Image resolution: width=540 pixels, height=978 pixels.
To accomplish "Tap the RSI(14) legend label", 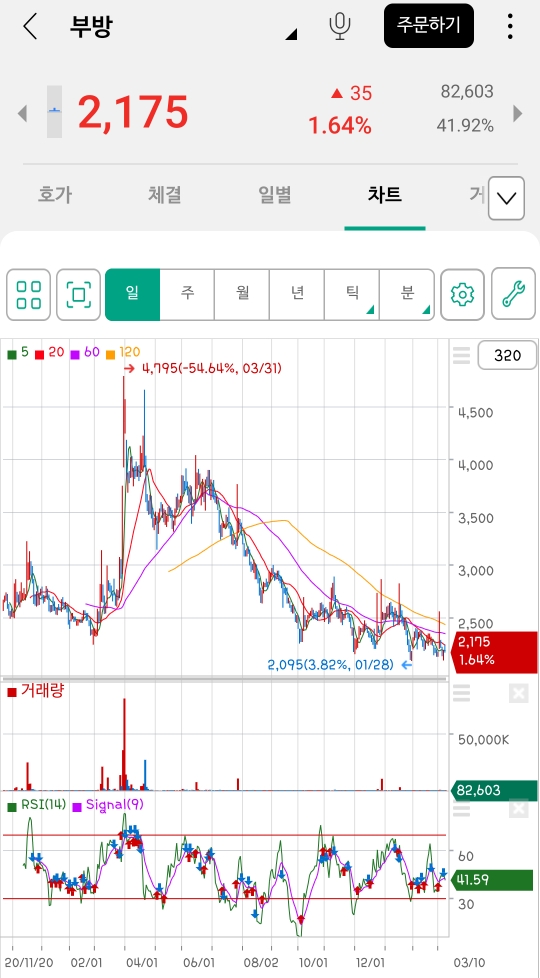I will click(36, 805).
